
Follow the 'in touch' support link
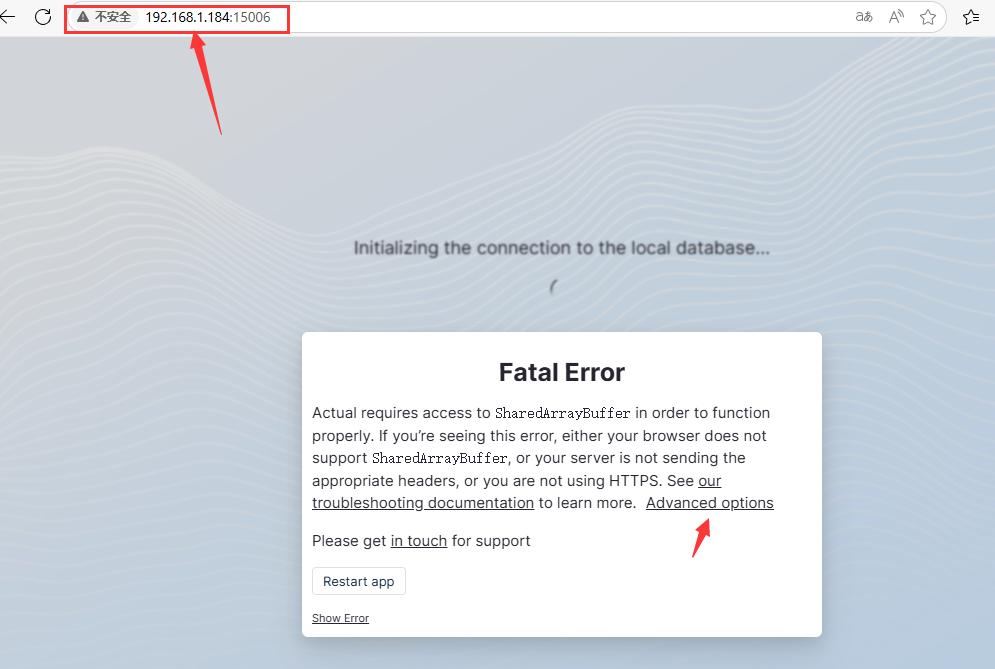click(419, 541)
